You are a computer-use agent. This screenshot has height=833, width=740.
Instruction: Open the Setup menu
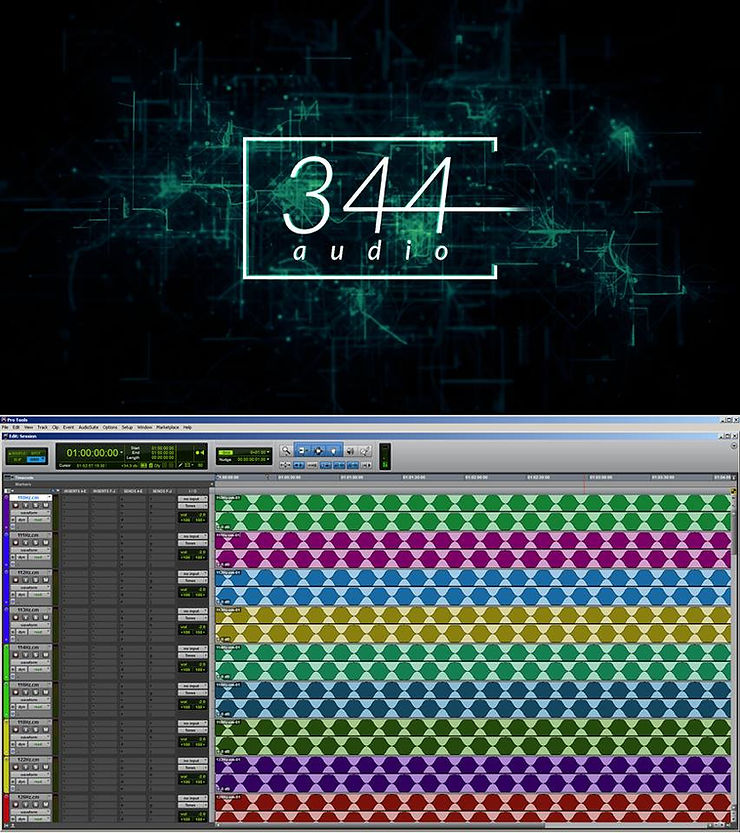127,427
